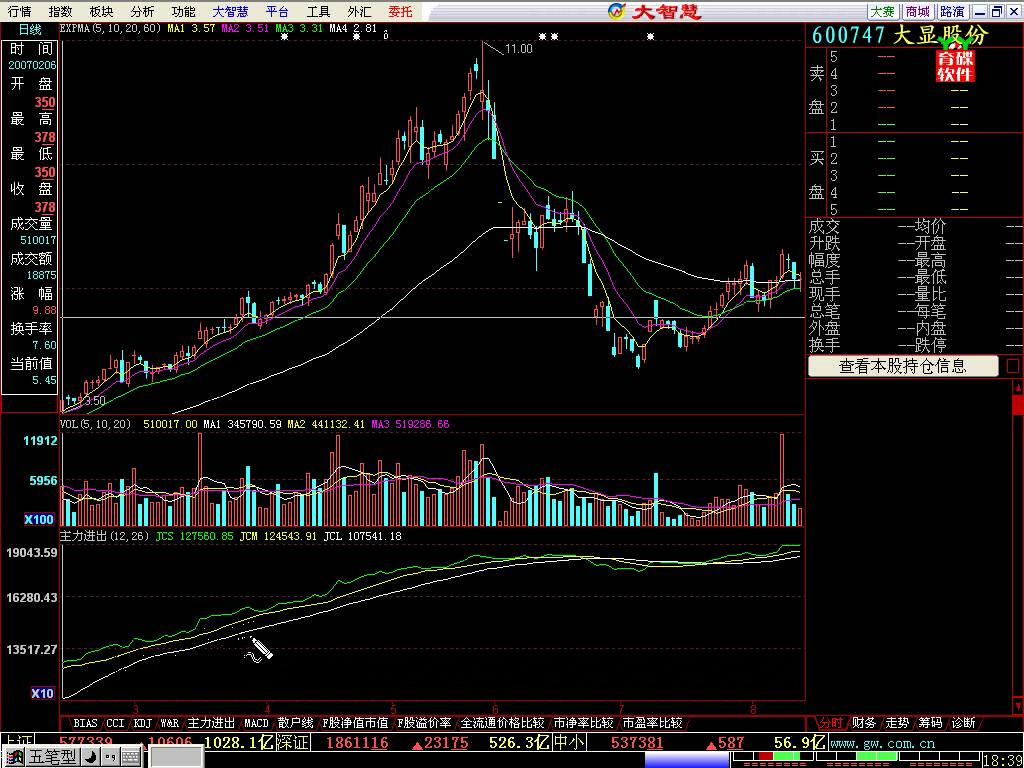Open the 工具 menu

tap(319, 11)
